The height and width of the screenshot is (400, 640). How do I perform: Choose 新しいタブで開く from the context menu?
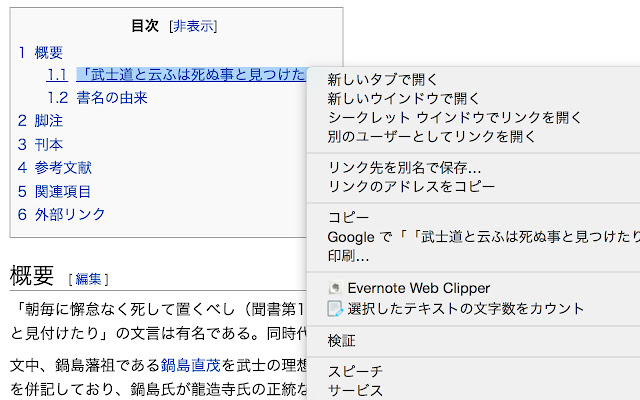click(x=383, y=79)
